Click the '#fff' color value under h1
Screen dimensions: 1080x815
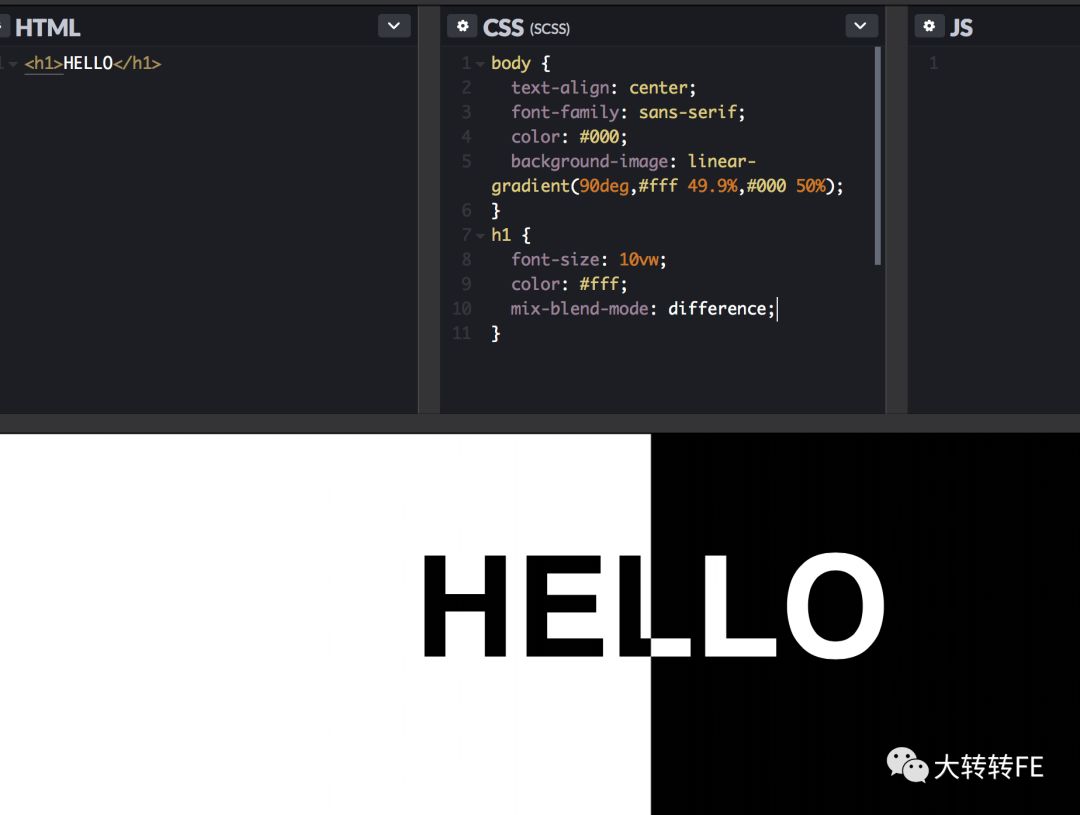[x=599, y=284]
